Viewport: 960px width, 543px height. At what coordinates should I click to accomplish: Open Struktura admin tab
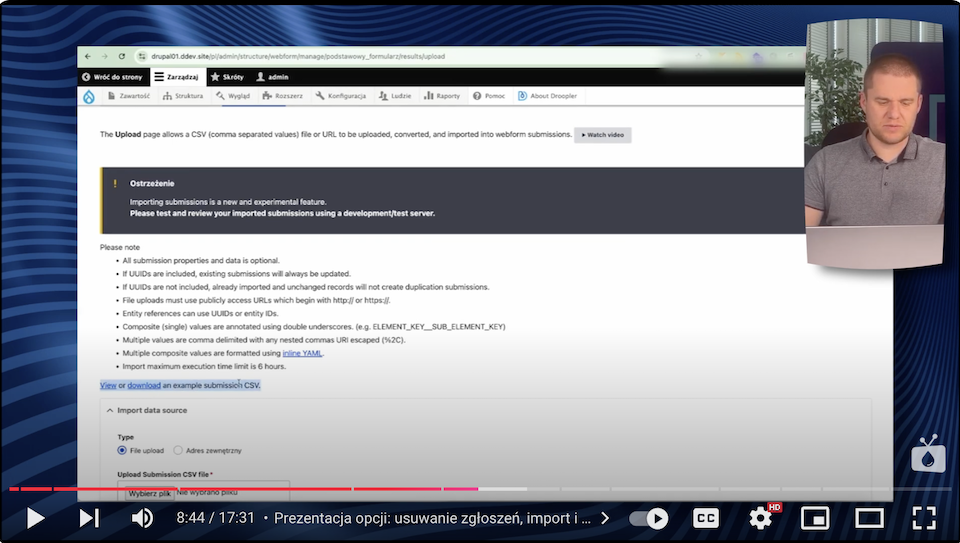183,96
